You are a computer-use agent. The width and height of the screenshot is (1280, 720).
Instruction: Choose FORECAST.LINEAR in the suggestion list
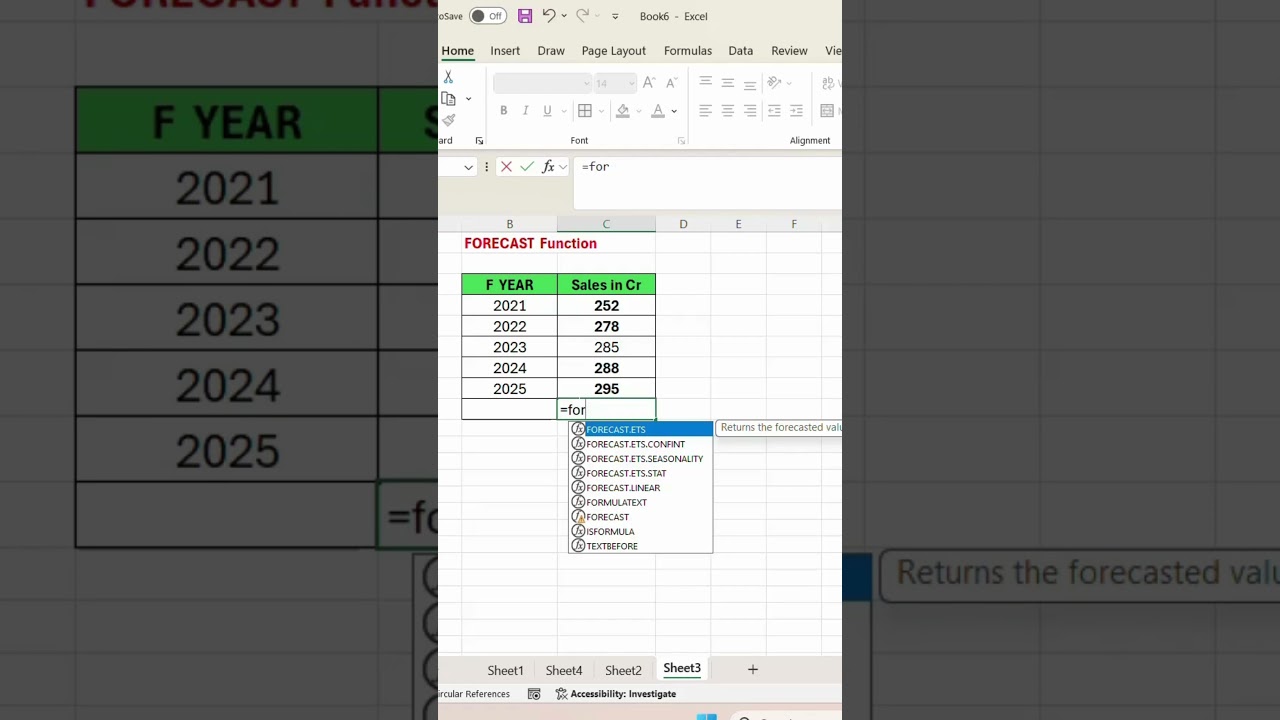tap(641, 488)
